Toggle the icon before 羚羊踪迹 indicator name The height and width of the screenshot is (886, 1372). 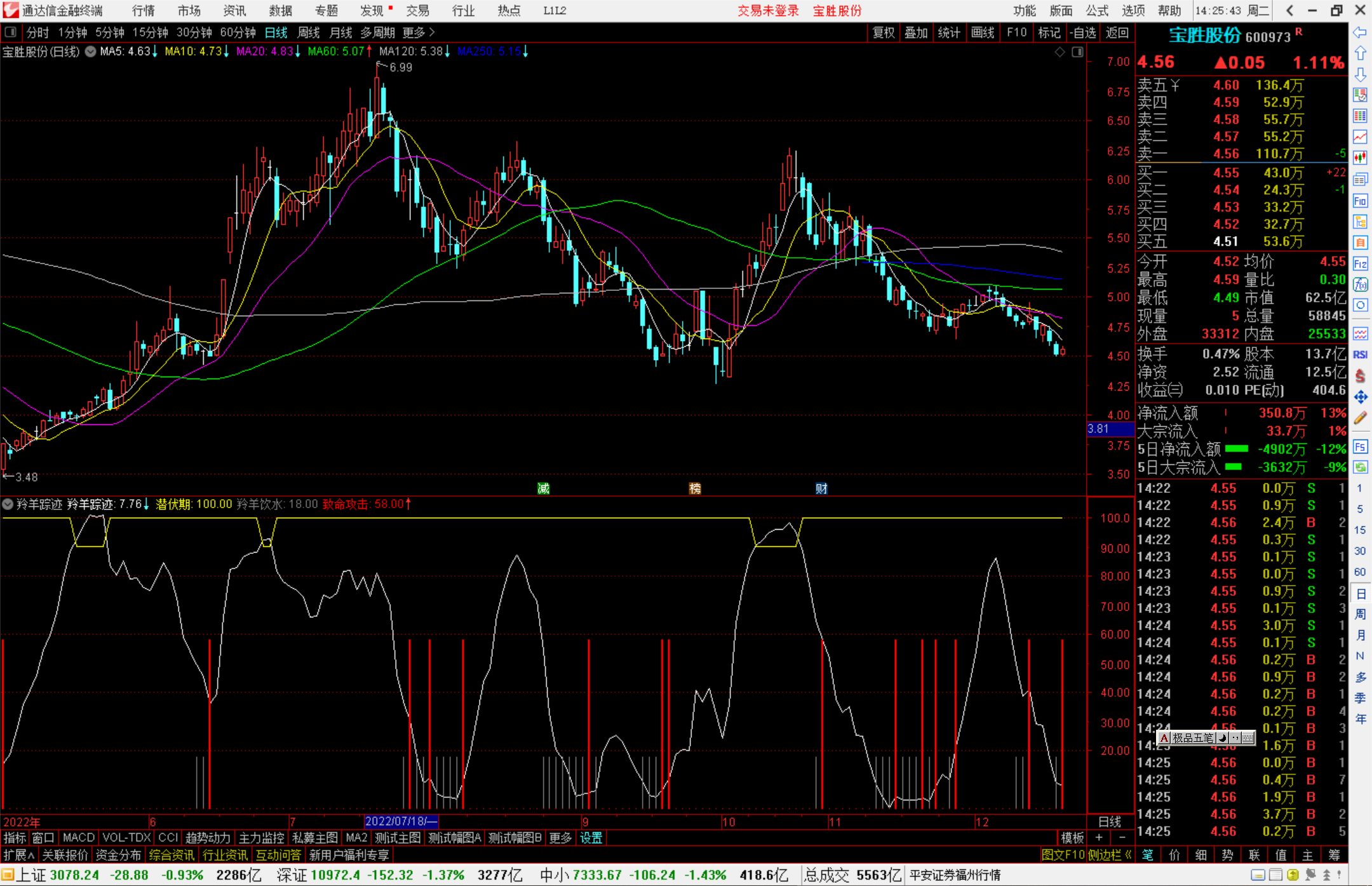[8, 504]
